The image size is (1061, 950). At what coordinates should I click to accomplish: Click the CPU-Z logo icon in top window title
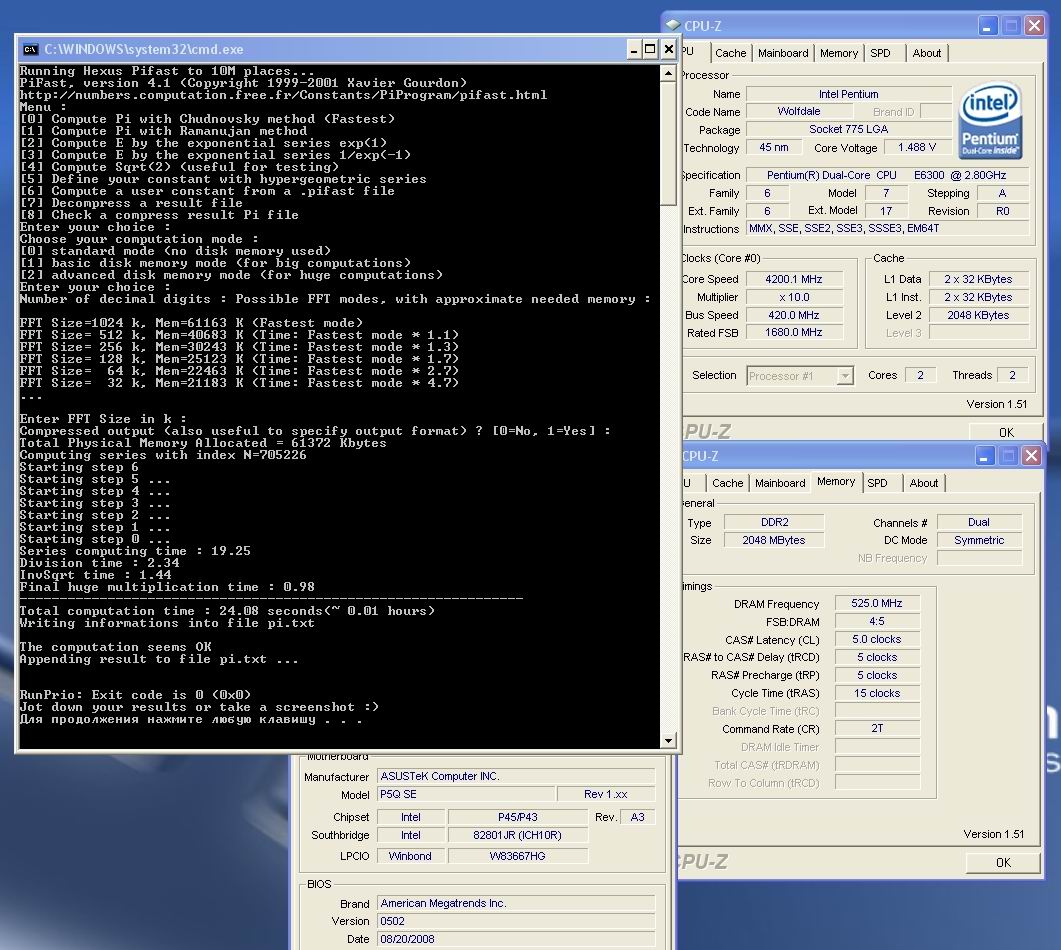[673, 26]
